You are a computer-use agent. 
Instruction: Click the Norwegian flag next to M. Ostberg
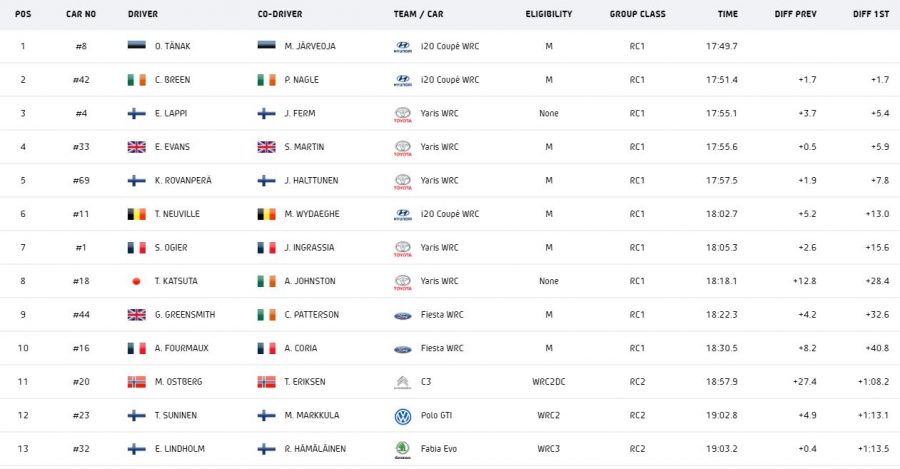pyautogui.click(x=137, y=382)
